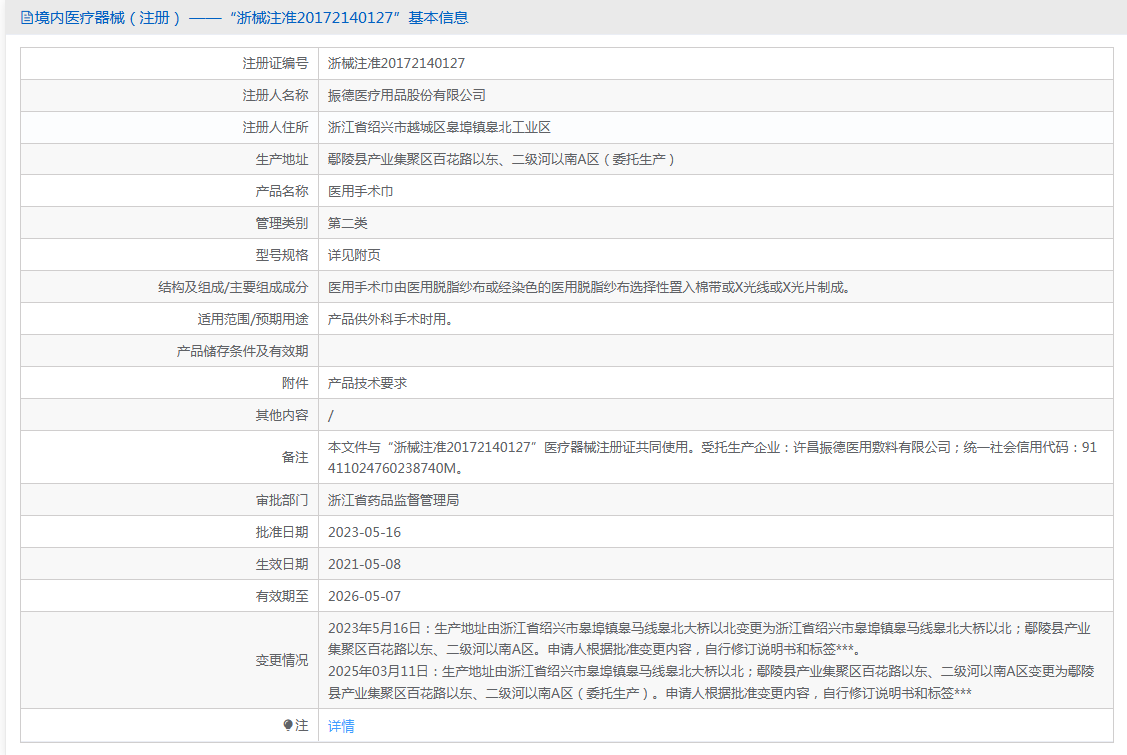Click the change entry dated 2023年5月16日

click(x=709, y=639)
